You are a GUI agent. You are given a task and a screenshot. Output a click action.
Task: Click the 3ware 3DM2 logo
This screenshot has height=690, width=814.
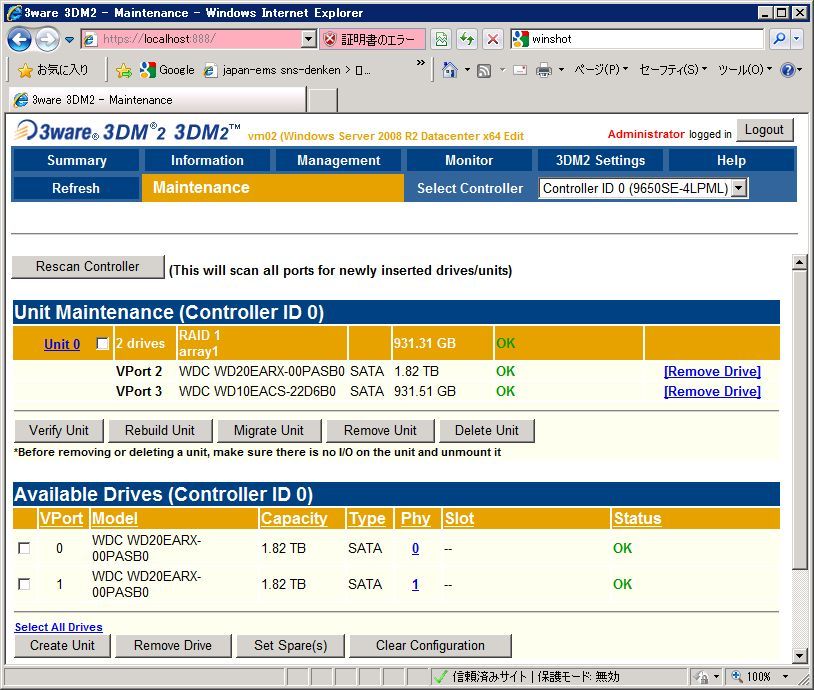127,131
